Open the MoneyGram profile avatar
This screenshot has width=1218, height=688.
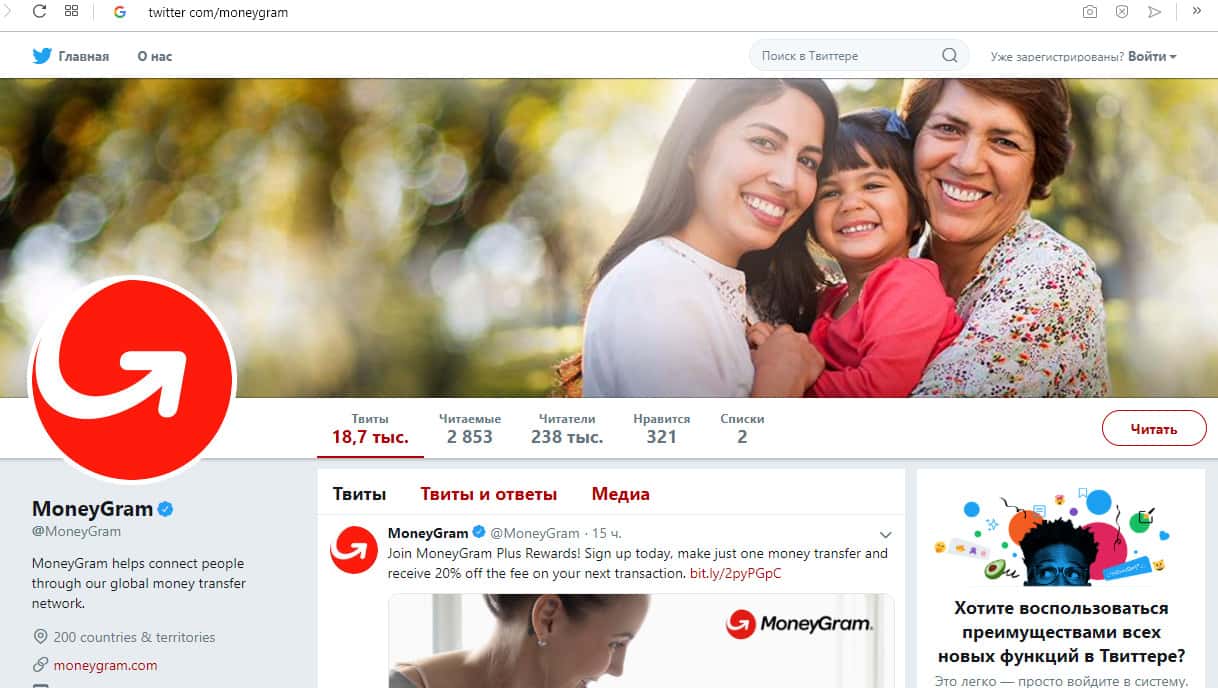point(132,378)
